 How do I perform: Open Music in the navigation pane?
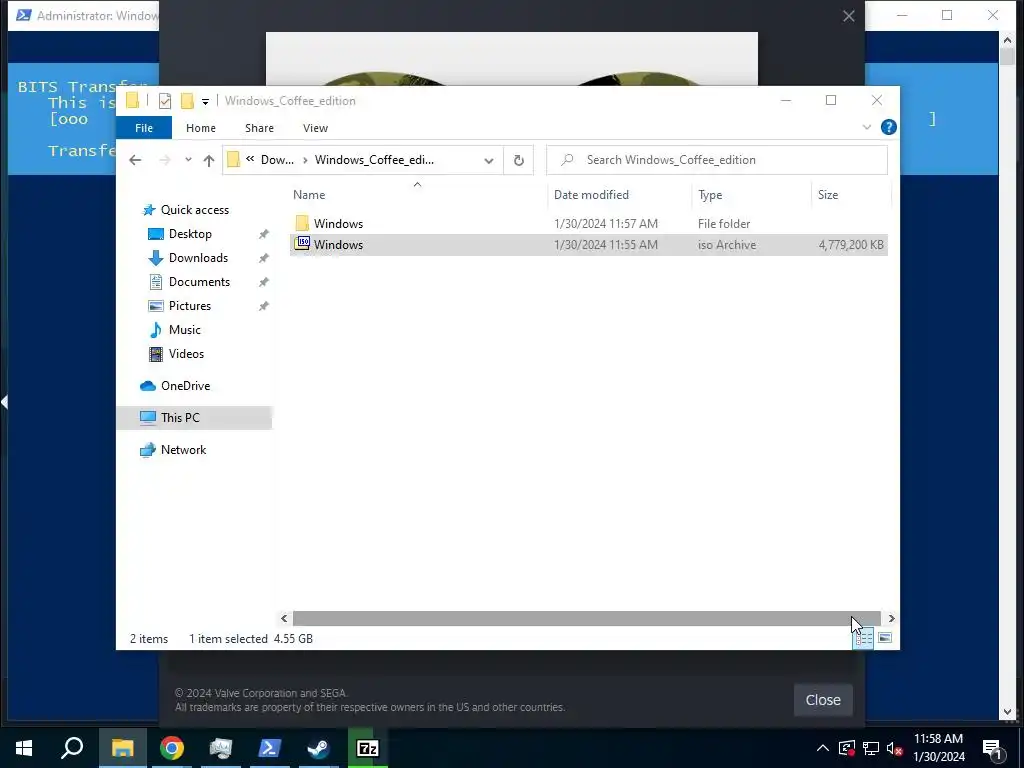184,330
